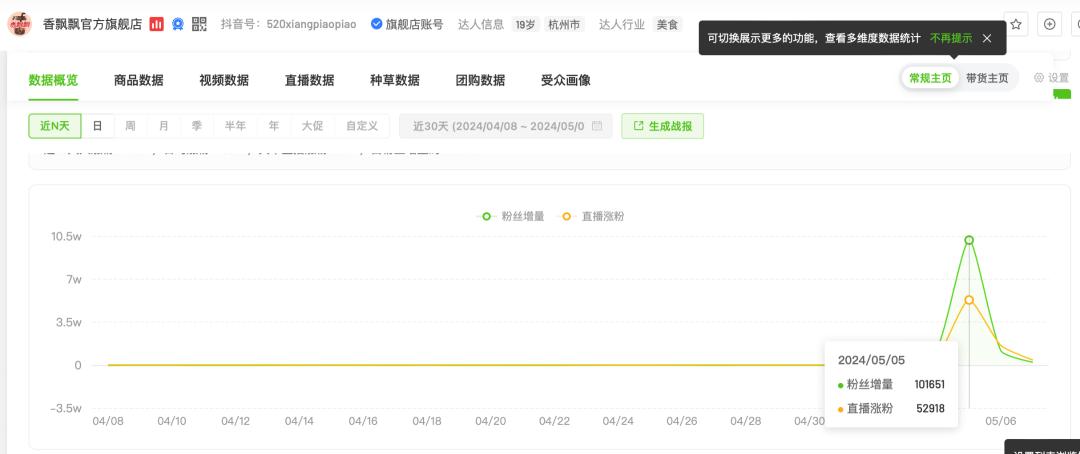Click the 旗舰店账号 label
Image resolution: width=1080 pixels, height=454 pixels.
click(x=414, y=24)
